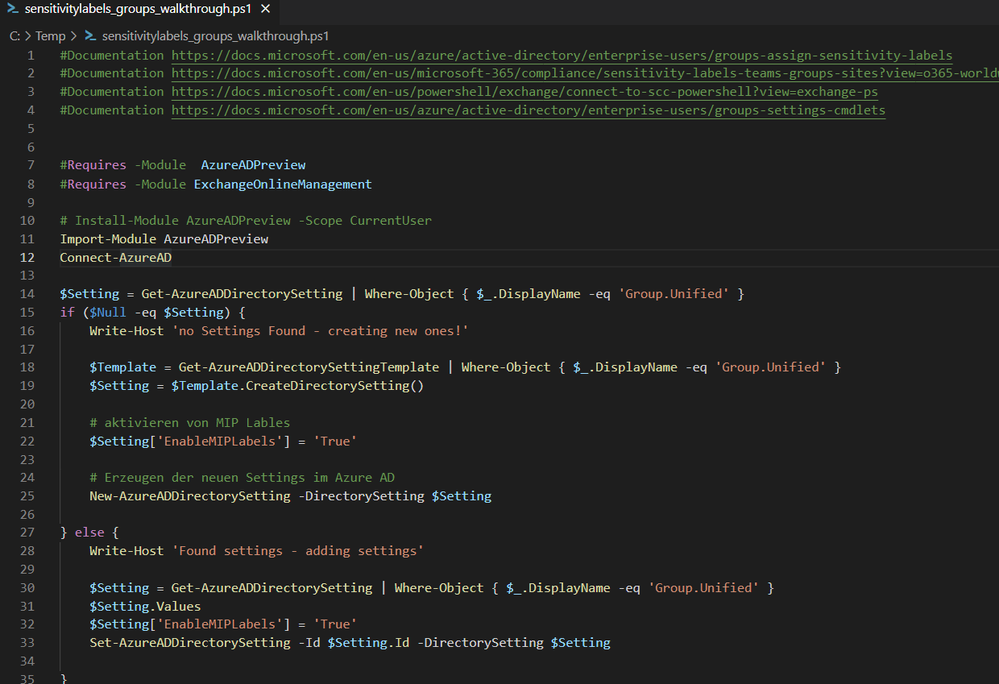999x684 pixels.
Task: Click 'New-AzureADDirectorySetting' on line 25
Action: coord(189,495)
